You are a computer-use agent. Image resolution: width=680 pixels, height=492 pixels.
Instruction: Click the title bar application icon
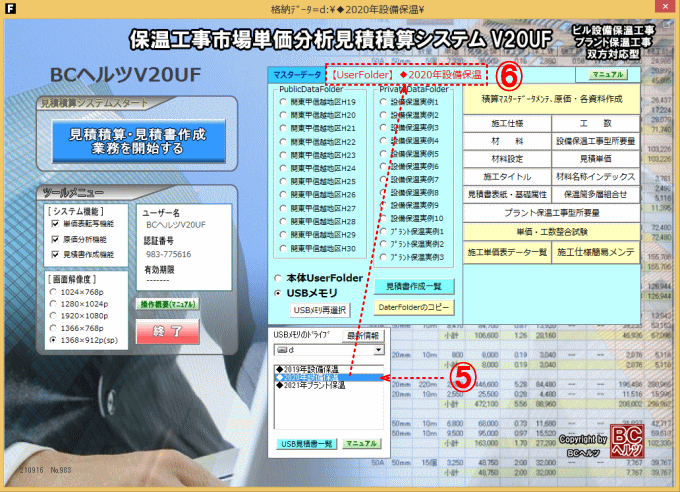click(9, 8)
